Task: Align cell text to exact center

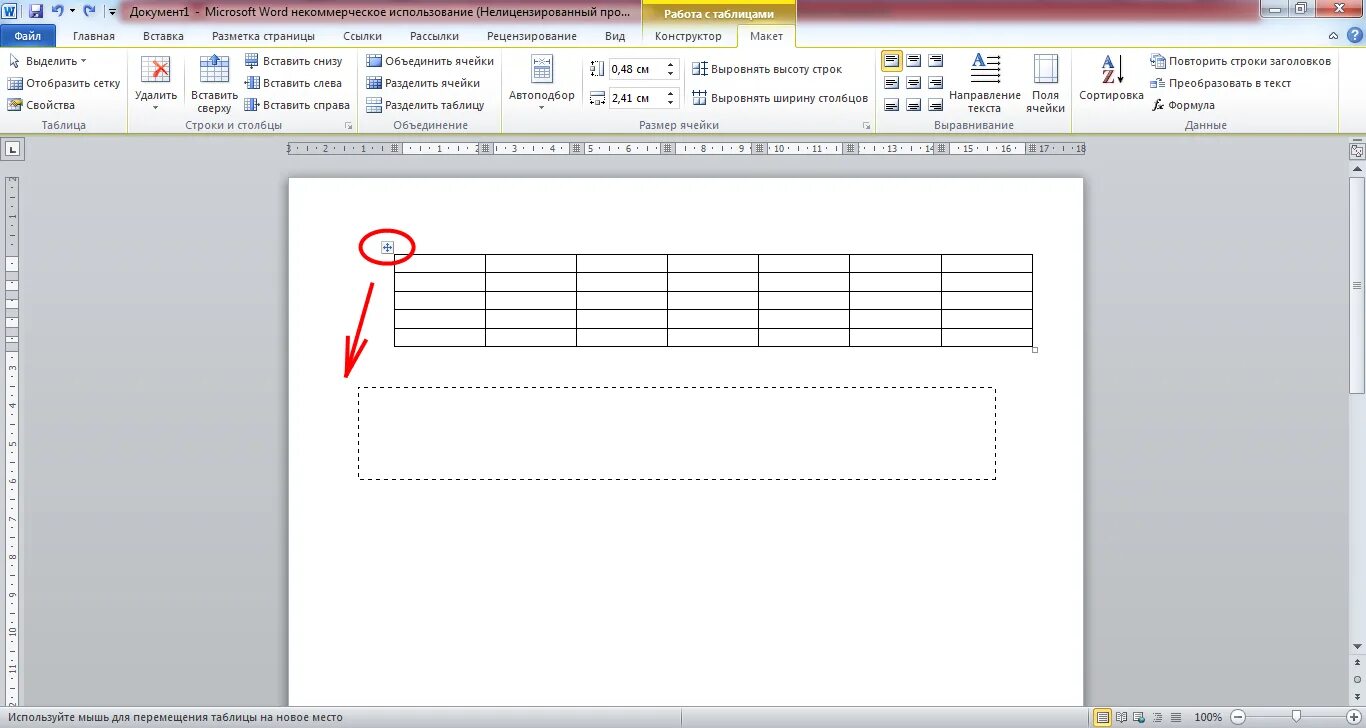Action: coord(913,83)
